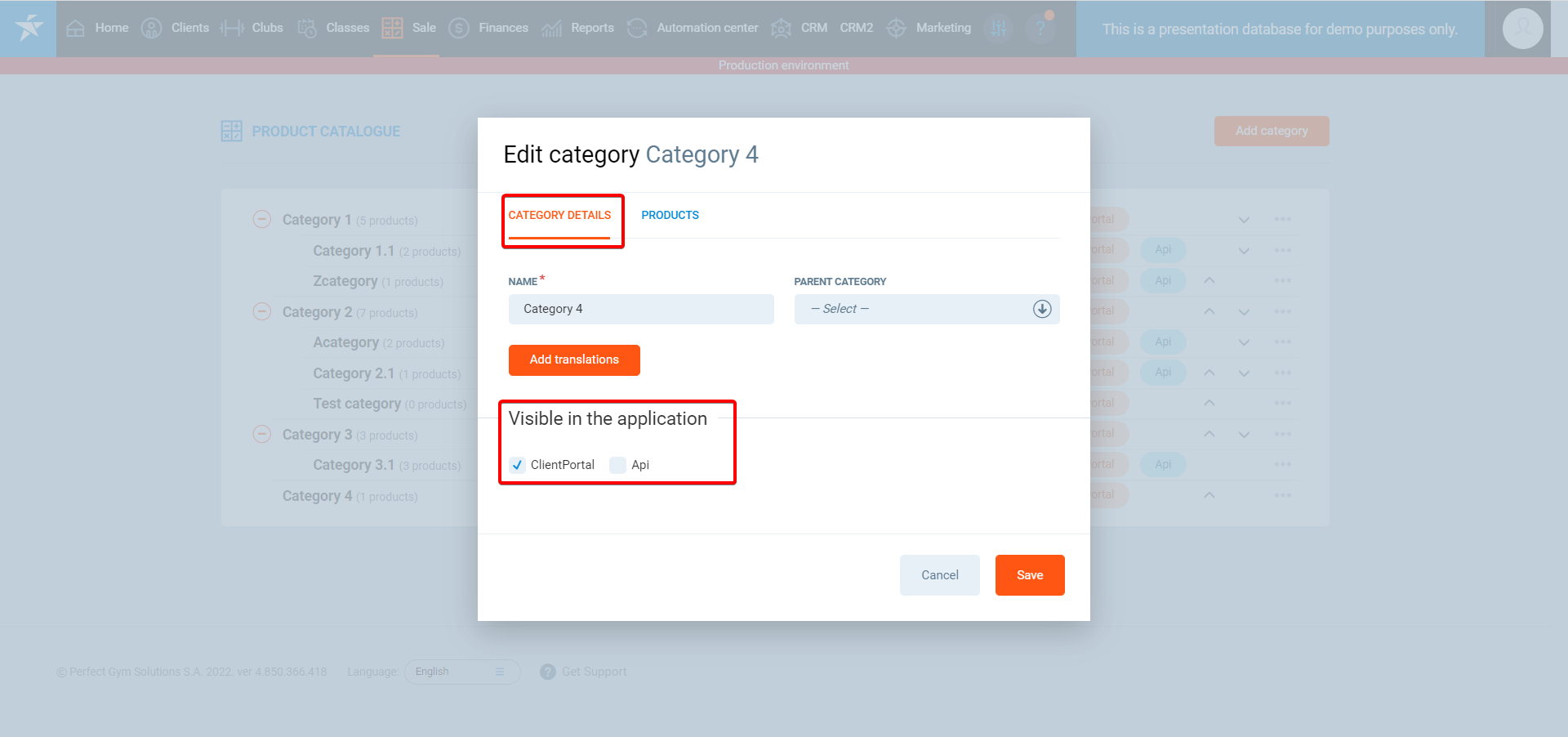Uncheck the ClientPortal checkbox

tap(517, 465)
